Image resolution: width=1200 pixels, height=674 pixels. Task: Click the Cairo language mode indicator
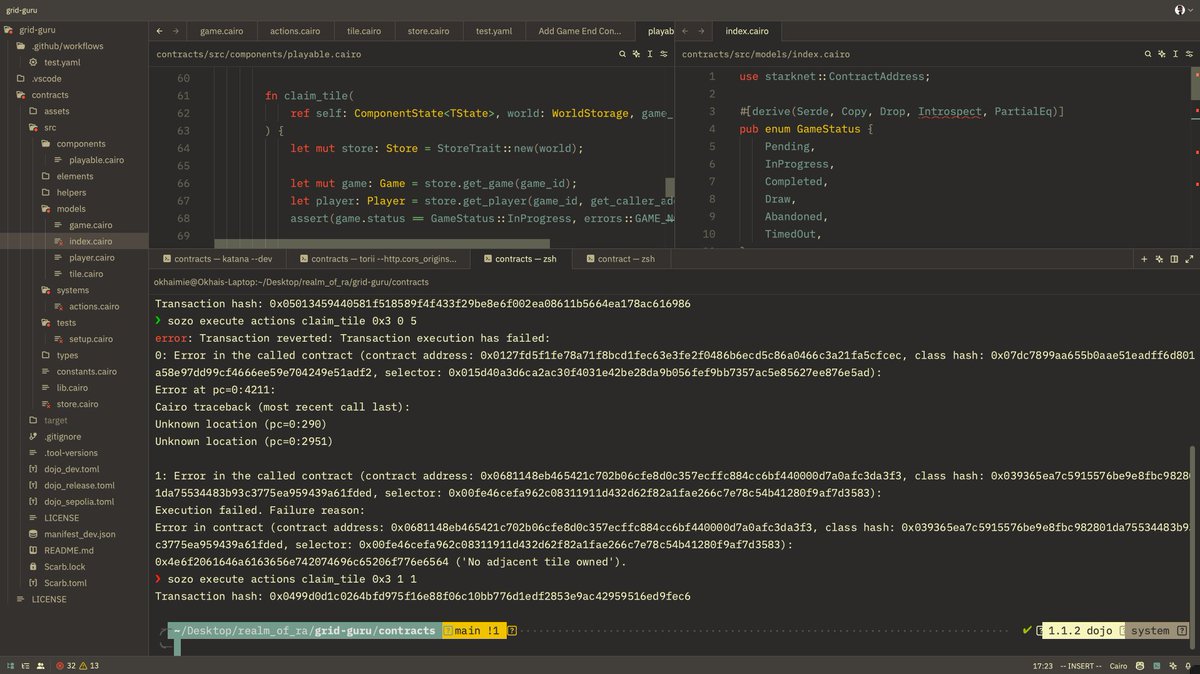point(1118,665)
